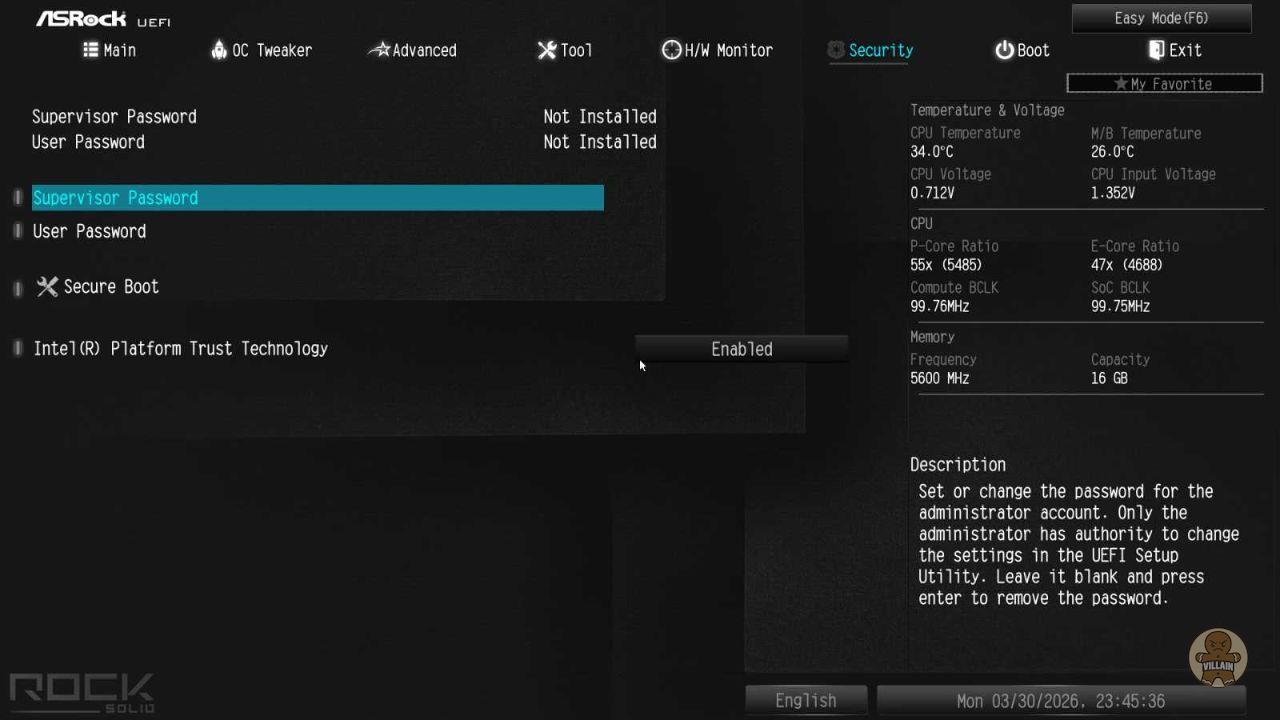Viewport: 1280px width, 720px height.
Task: Click the Secure Boot tools icon
Action: [x=47, y=287]
